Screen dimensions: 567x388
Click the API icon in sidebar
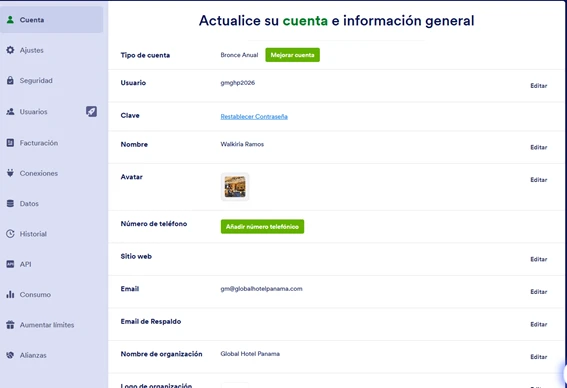10,264
